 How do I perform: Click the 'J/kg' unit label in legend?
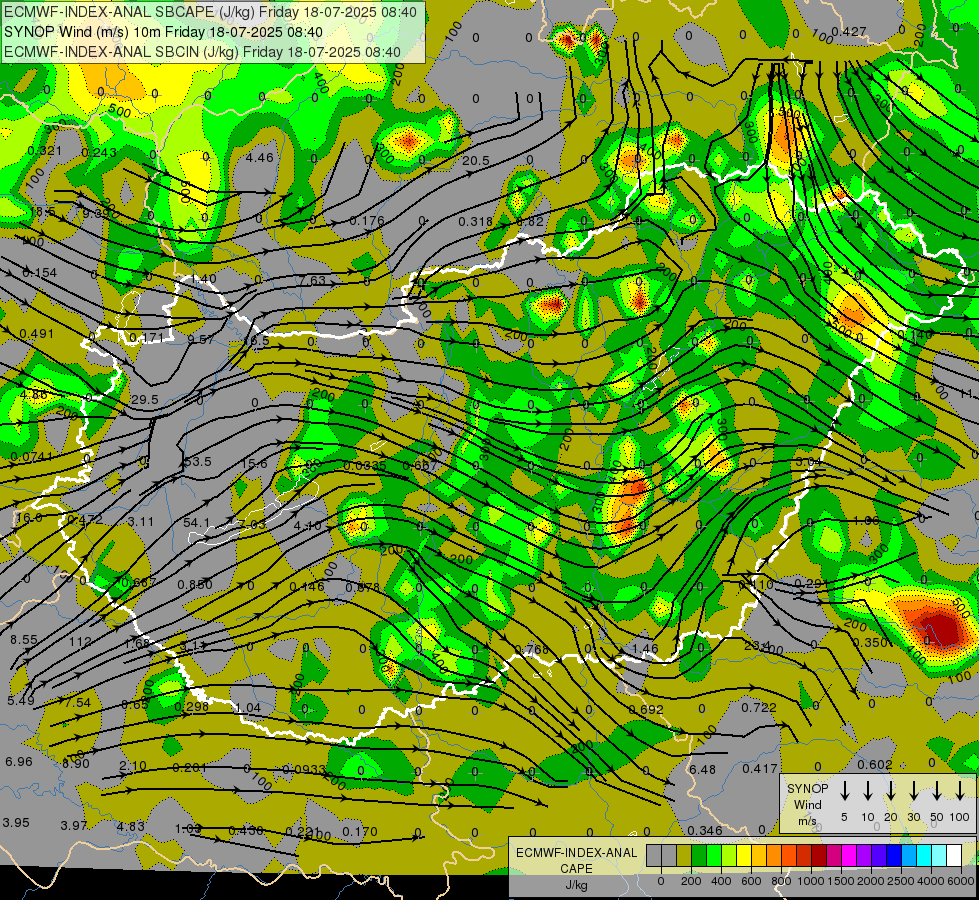pos(576,885)
